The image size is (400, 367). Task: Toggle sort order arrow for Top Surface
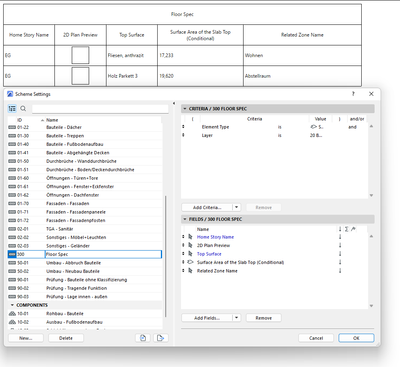coord(340,254)
